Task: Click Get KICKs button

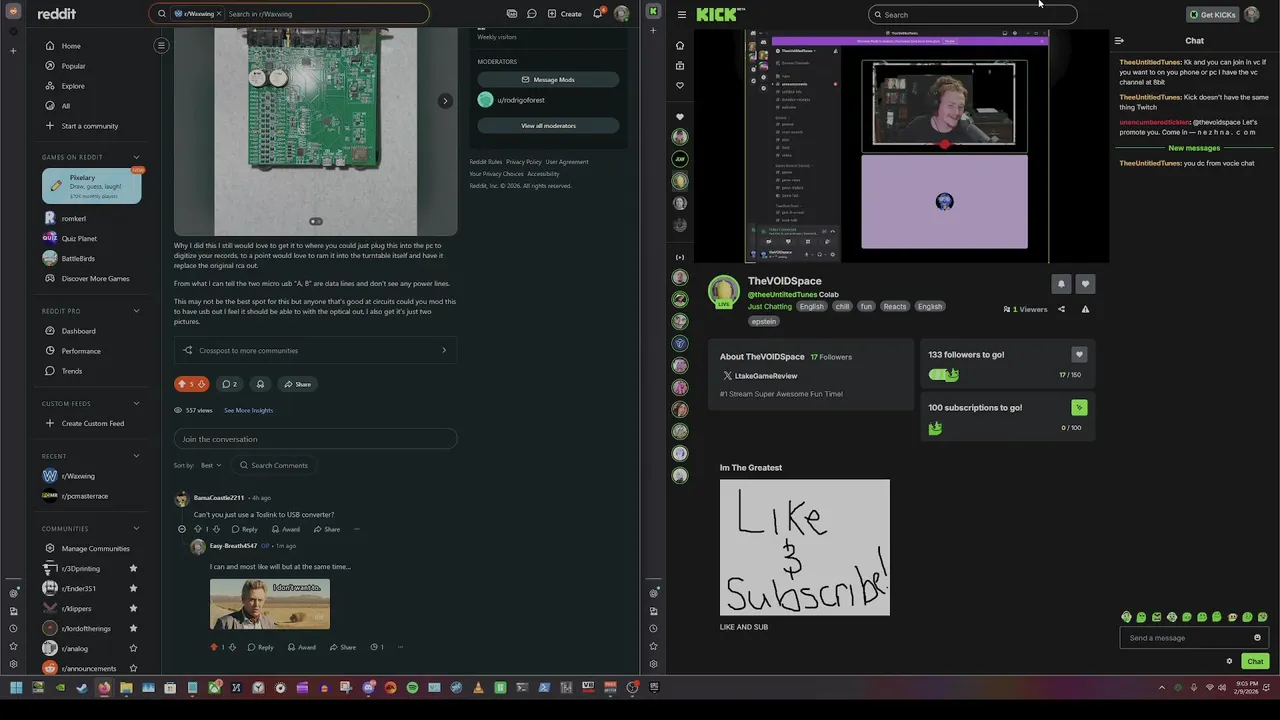Action: click(x=1211, y=14)
